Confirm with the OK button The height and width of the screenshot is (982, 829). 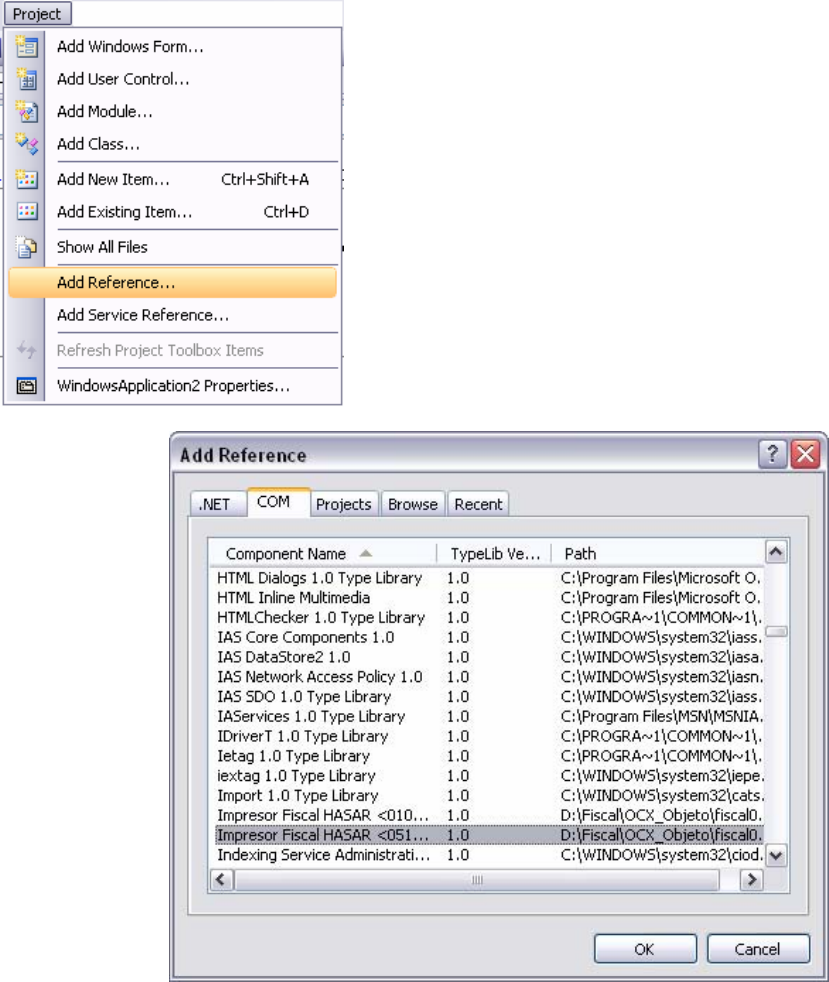pyautogui.click(x=645, y=949)
